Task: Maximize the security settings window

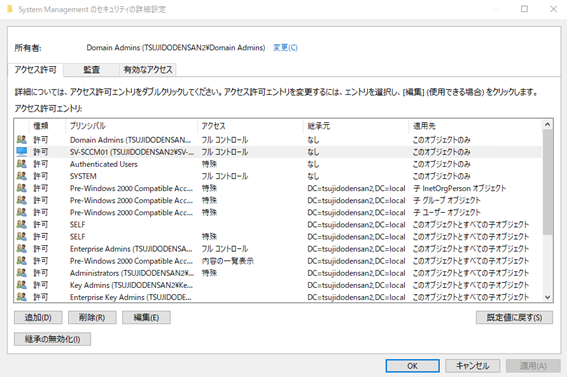Action: click(524, 9)
